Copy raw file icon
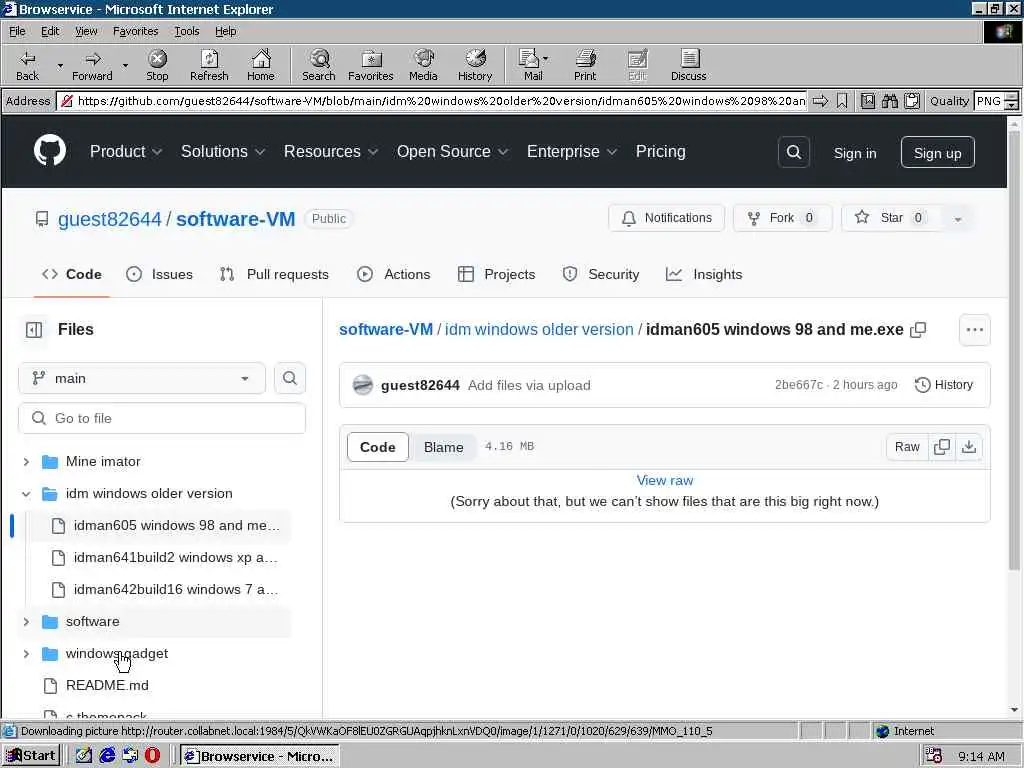Image resolution: width=1024 pixels, height=768 pixels. point(942,447)
